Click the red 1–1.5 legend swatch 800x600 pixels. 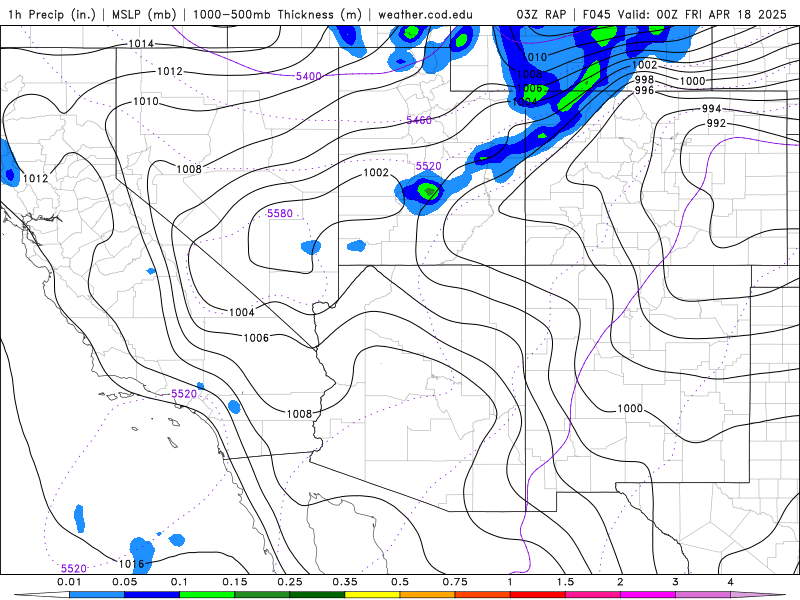tap(538, 595)
